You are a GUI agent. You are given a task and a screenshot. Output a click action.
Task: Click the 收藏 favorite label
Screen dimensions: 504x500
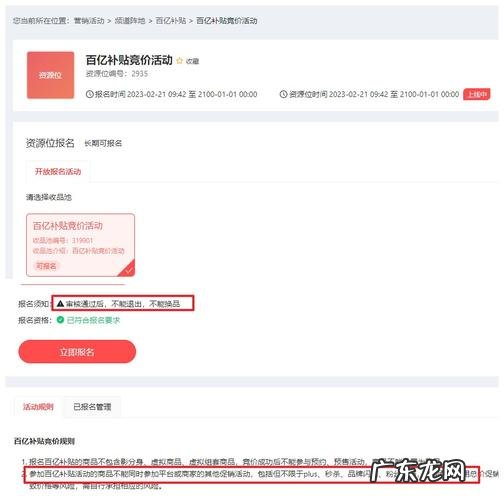pyautogui.click(x=192, y=61)
